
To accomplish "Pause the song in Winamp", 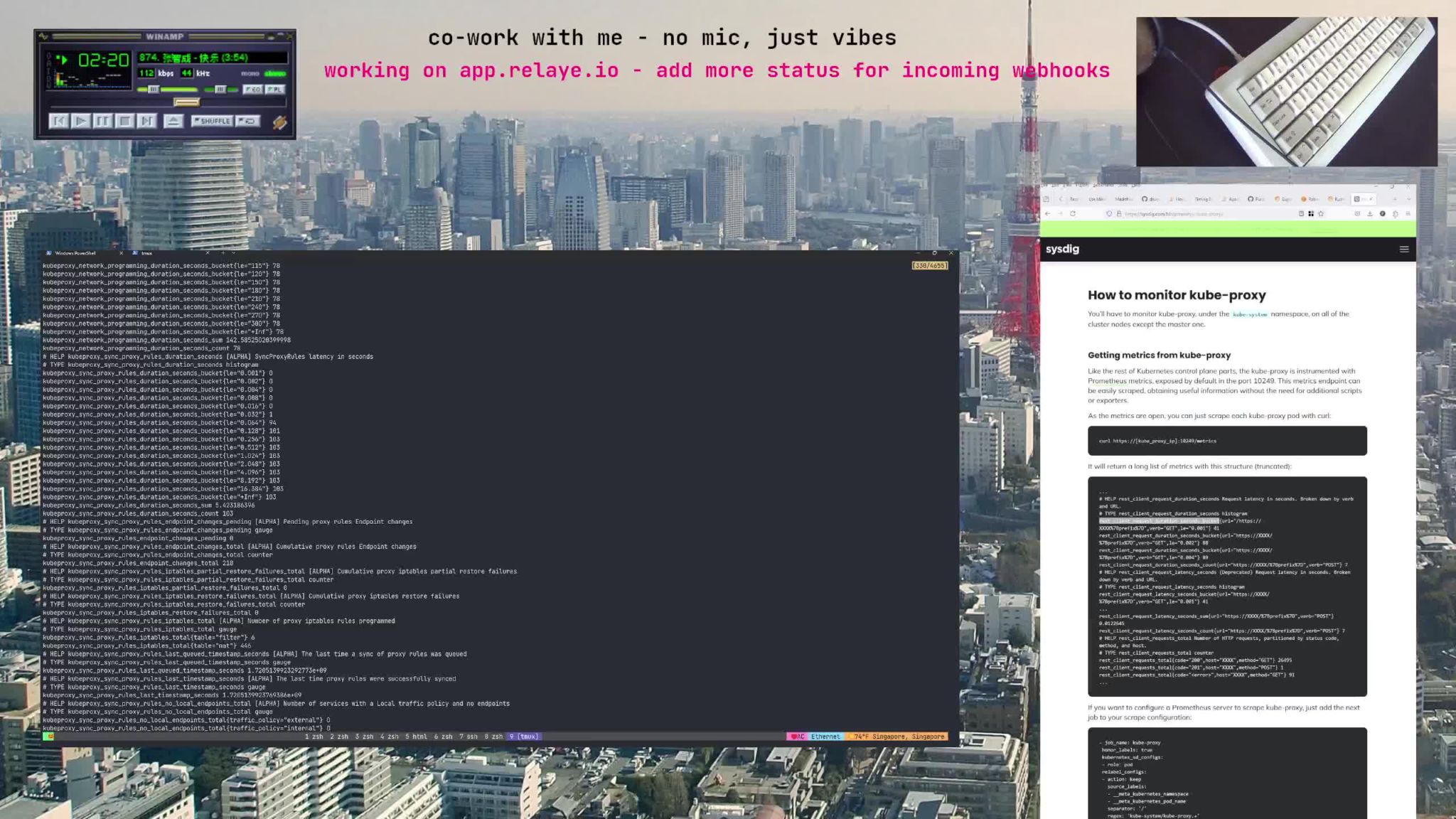I will pyautogui.click(x=102, y=122).
